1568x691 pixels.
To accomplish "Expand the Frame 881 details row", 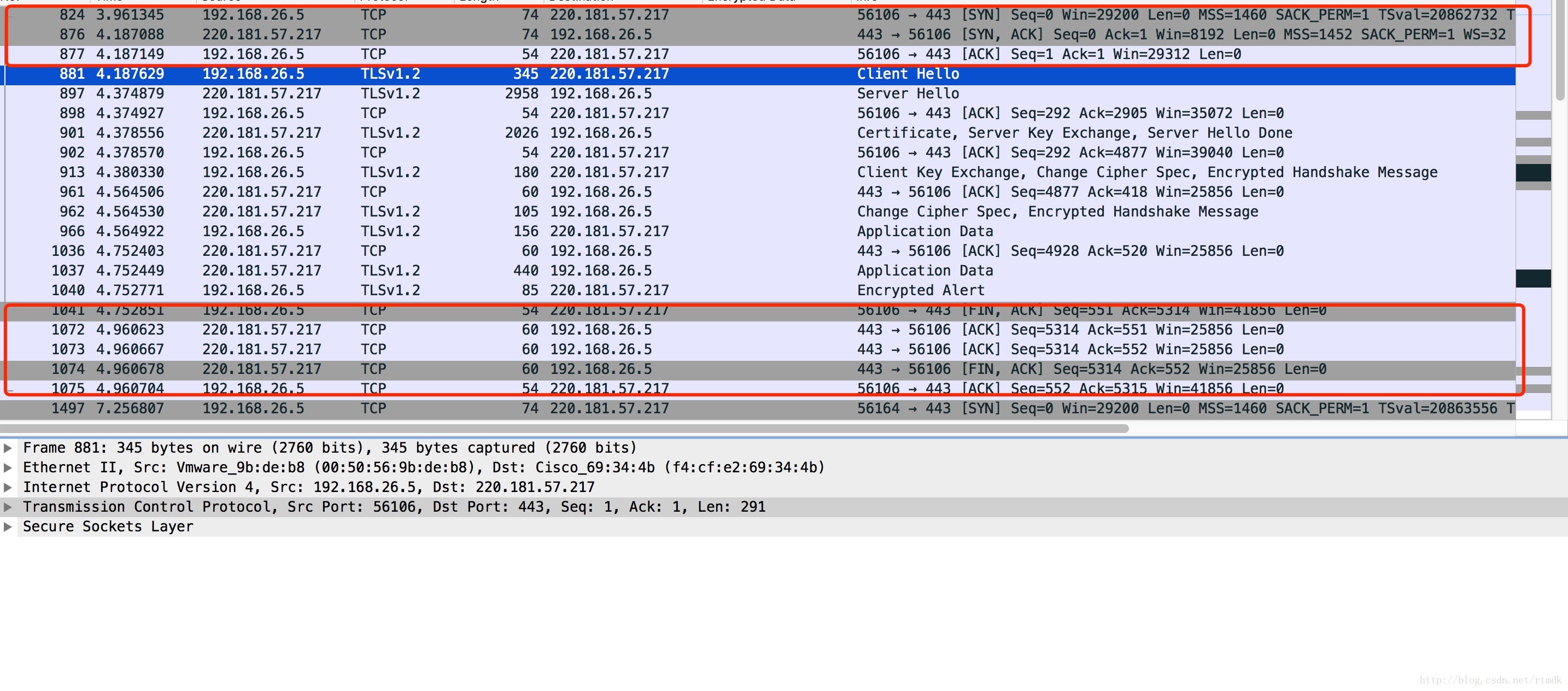I will point(8,448).
